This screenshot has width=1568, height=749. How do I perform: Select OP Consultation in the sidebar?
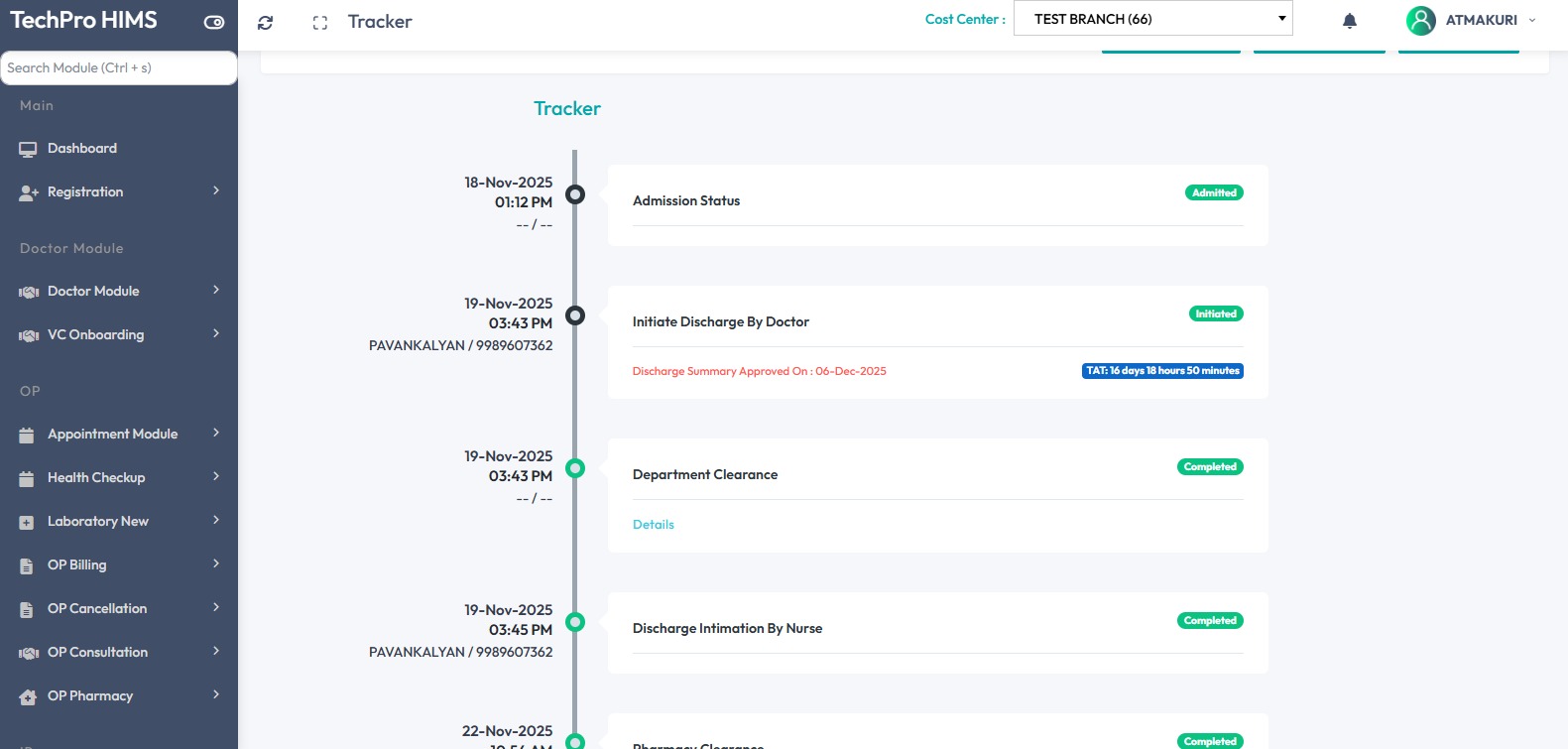(x=97, y=652)
